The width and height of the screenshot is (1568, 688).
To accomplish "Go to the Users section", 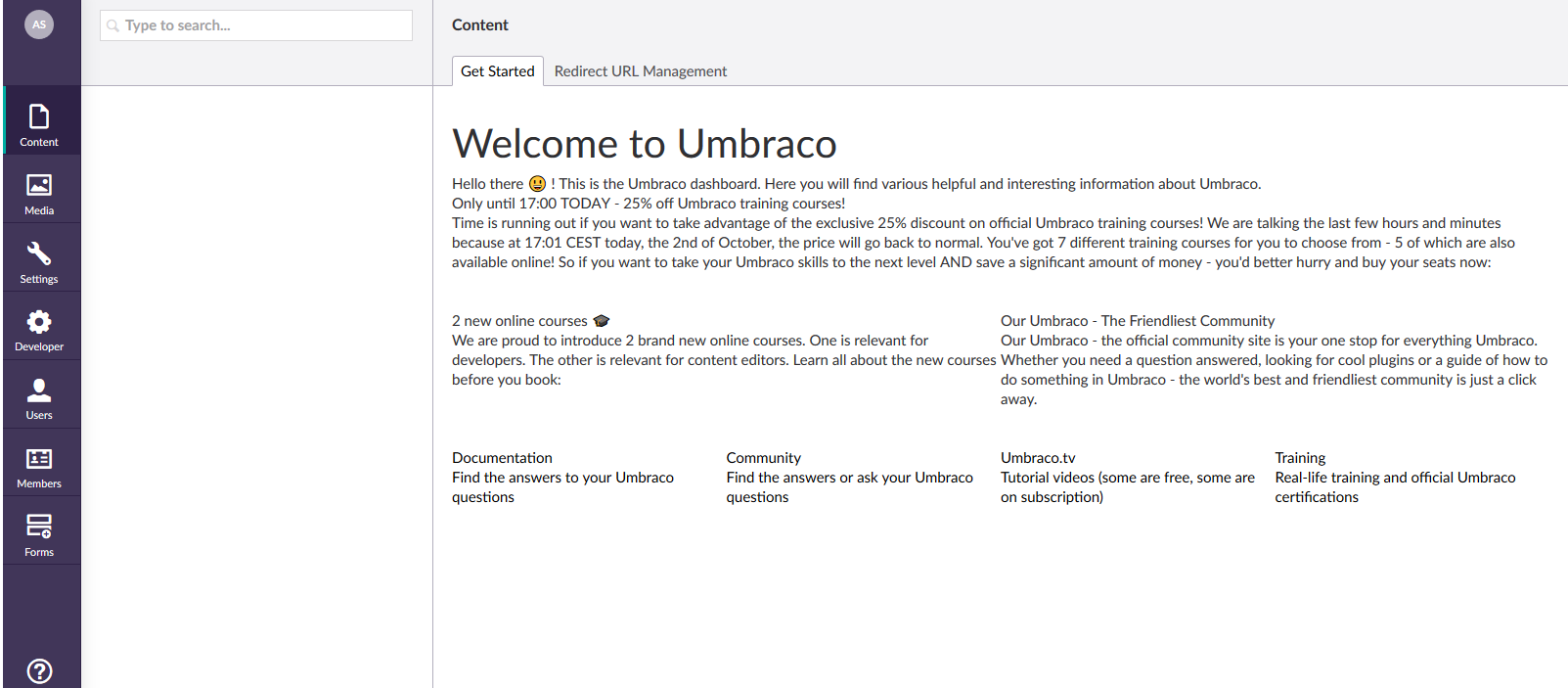I will tap(39, 394).
